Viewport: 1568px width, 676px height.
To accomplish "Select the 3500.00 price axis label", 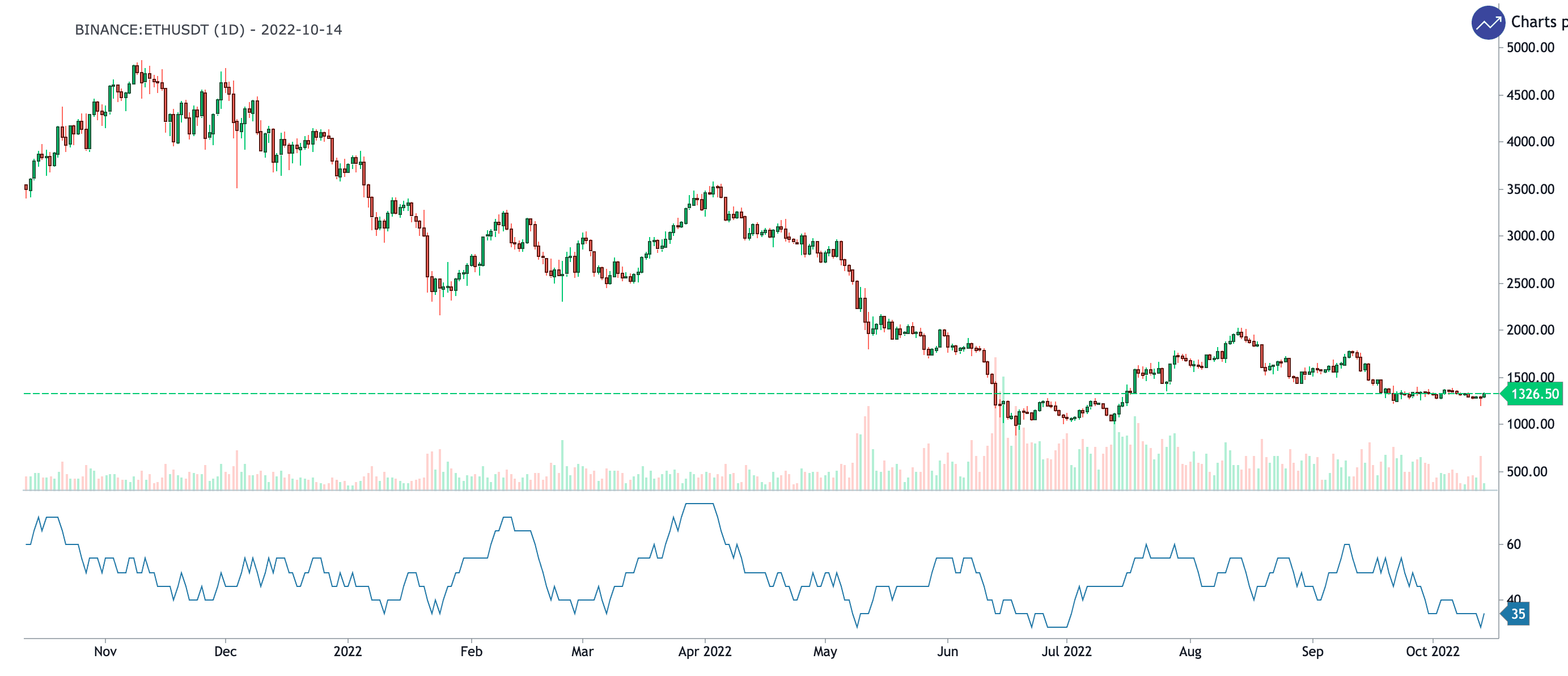I will [1529, 189].
